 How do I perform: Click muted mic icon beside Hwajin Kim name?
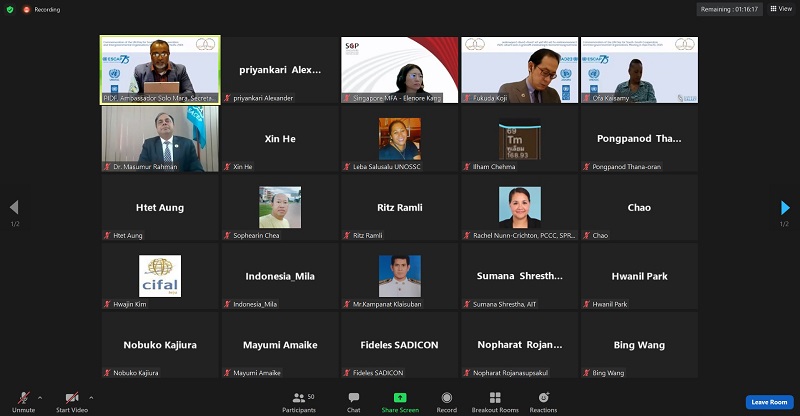pyautogui.click(x=108, y=304)
